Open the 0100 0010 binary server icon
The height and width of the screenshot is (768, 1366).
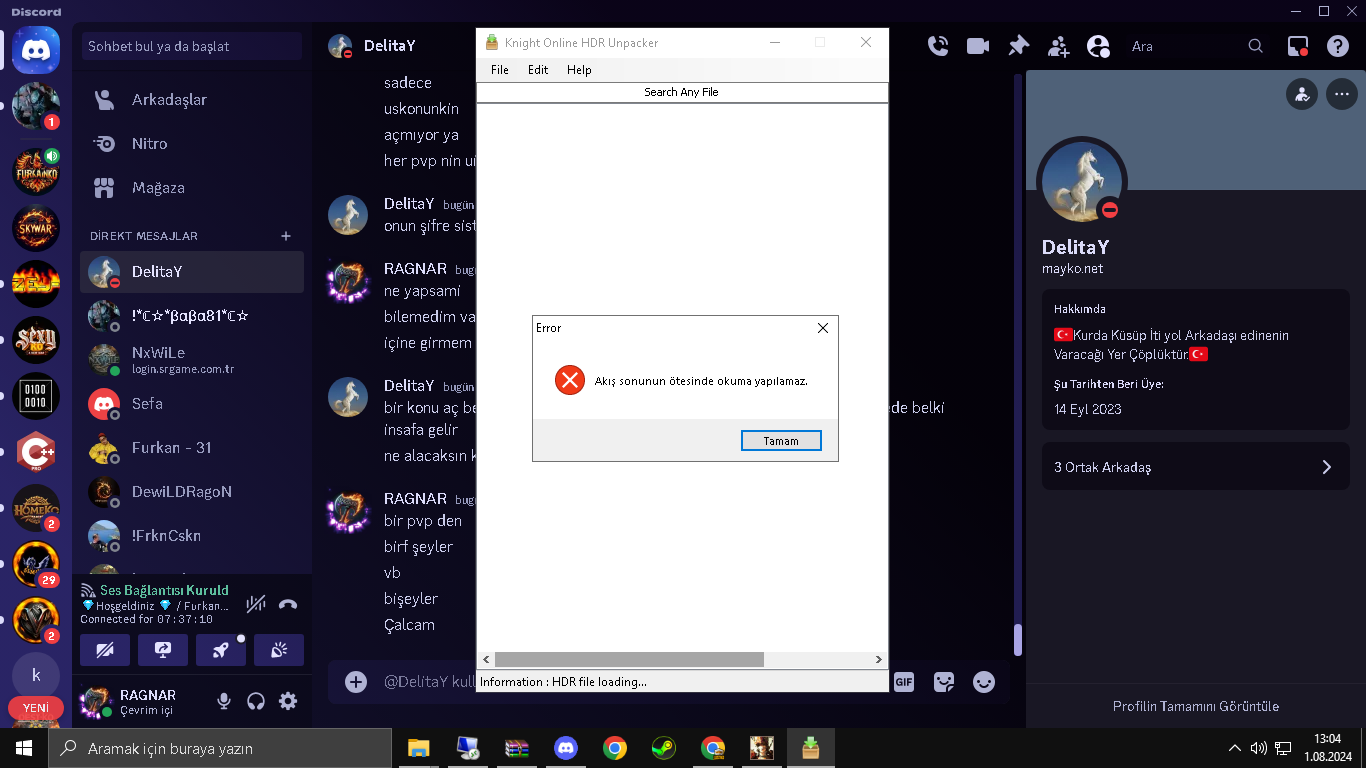(36, 396)
